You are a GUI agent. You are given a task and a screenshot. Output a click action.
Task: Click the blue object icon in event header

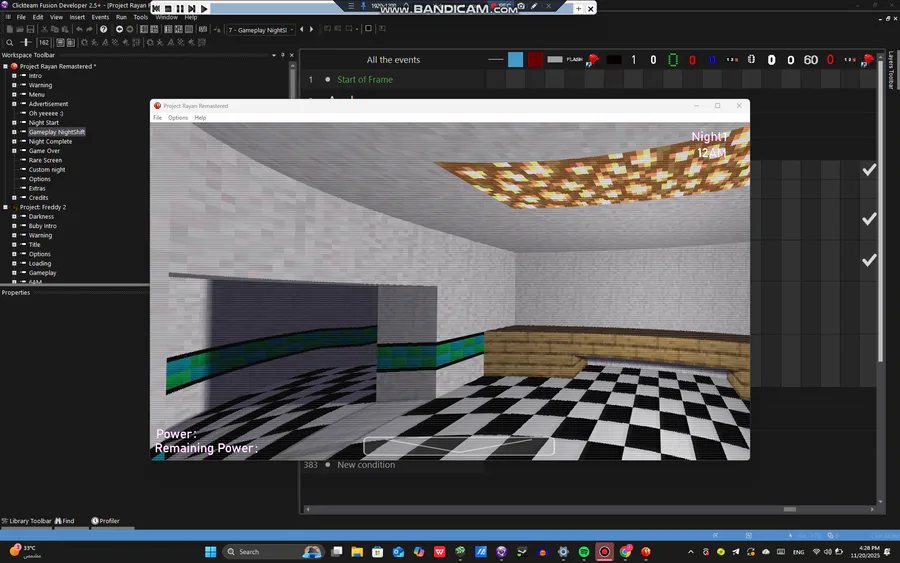(515, 60)
